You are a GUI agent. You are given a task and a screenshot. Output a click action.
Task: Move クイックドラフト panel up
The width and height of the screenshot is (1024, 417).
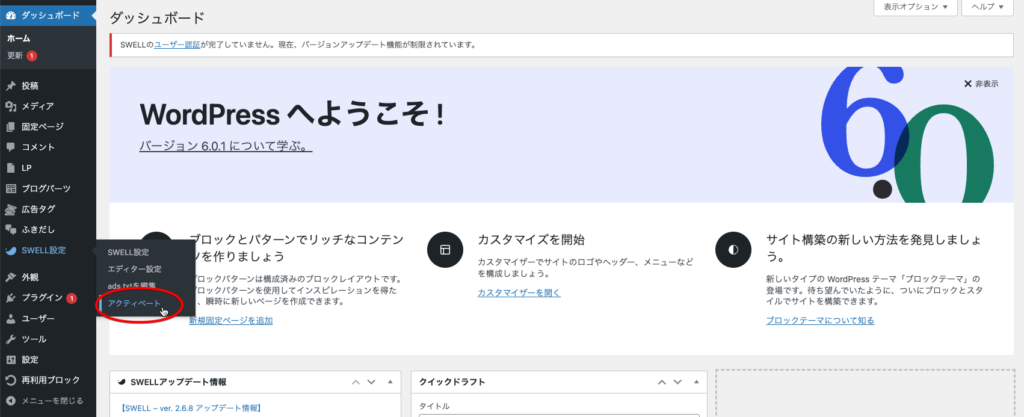(x=663, y=382)
